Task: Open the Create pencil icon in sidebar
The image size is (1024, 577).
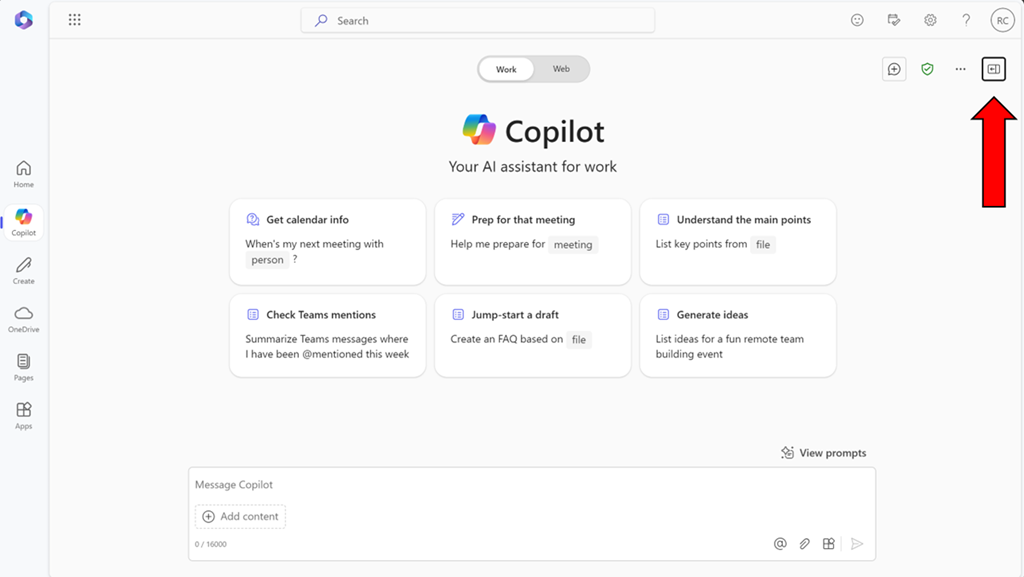Action: click(x=24, y=270)
